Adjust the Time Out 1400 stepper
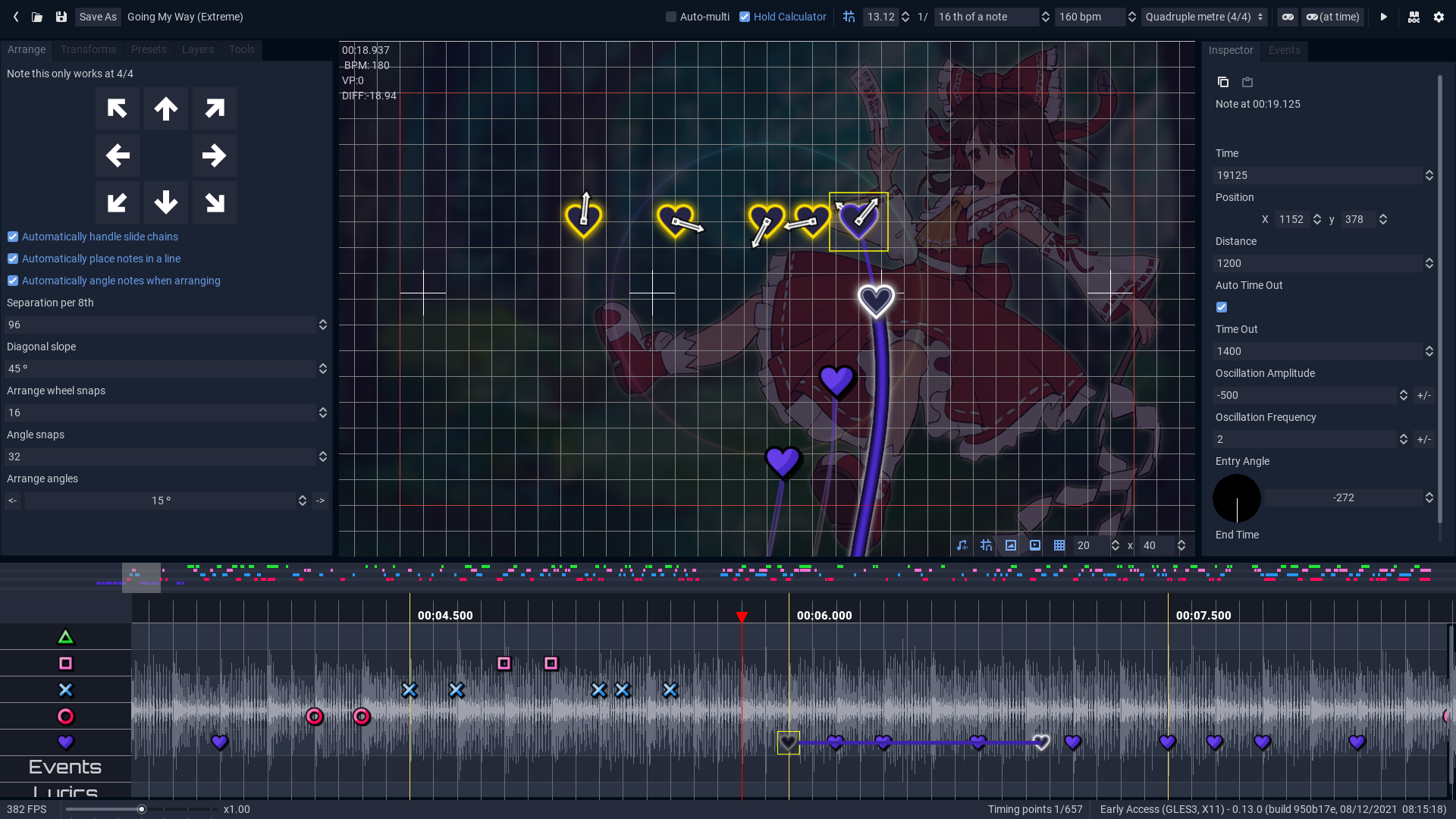This screenshot has height=819, width=1456. tap(1429, 351)
